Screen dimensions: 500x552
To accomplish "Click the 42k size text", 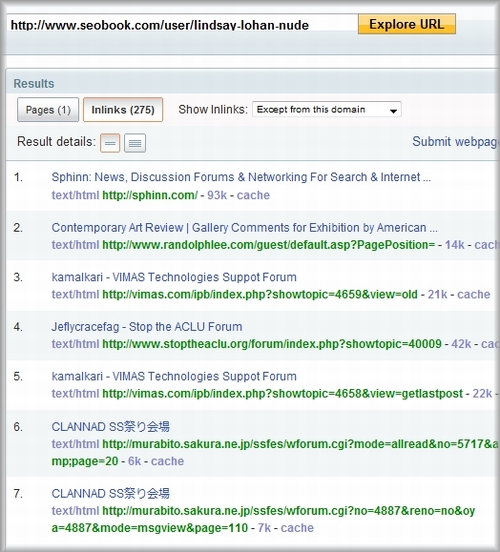I will 461,344.
